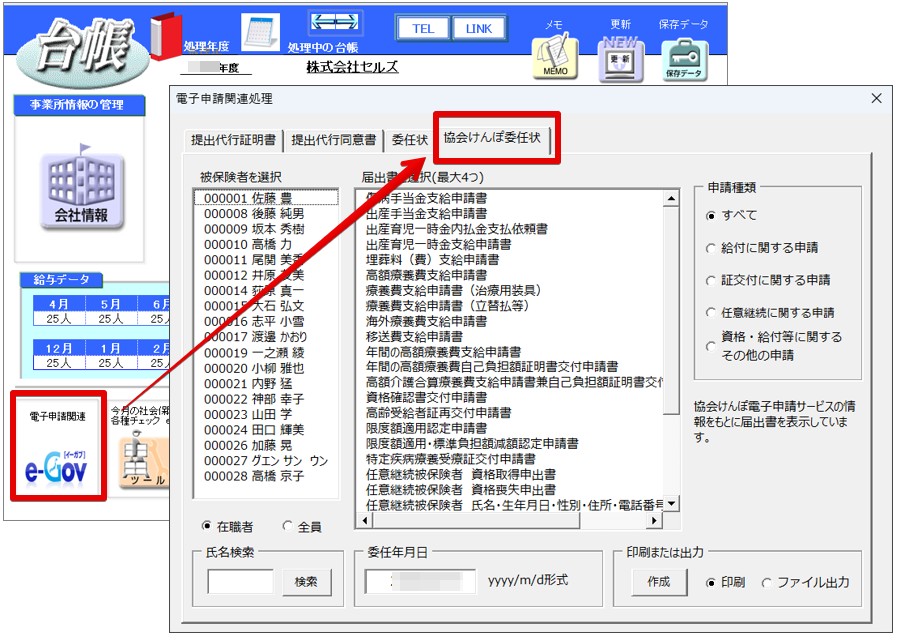Select insured person 000008 後藤 純男
The height and width of the screenshot is (640, 898).
(x=266, y=214)
